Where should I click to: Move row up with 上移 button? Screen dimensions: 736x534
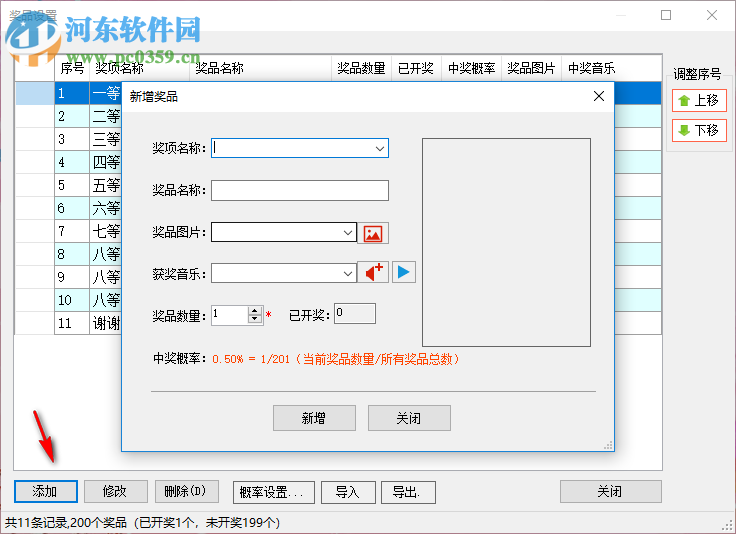coord(699,100)
